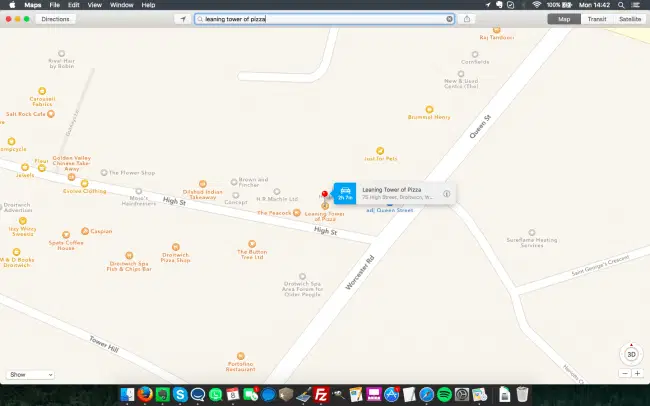
Task: Select the Brummel Henry marker
Action: click(429, 109)
